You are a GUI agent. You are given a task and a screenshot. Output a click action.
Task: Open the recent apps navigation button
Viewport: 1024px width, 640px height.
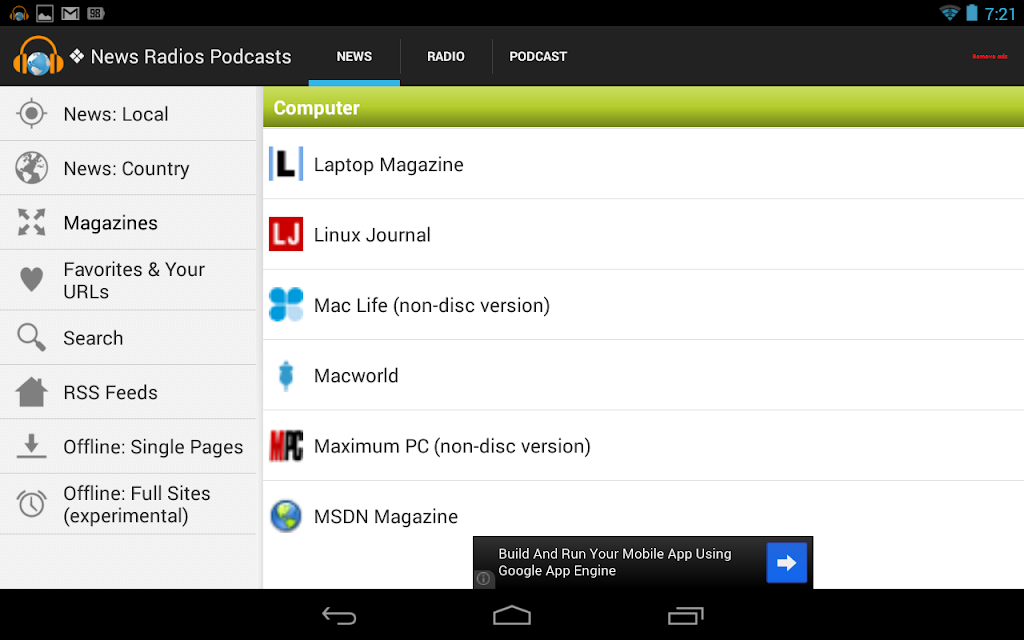(x=685, y=615)
